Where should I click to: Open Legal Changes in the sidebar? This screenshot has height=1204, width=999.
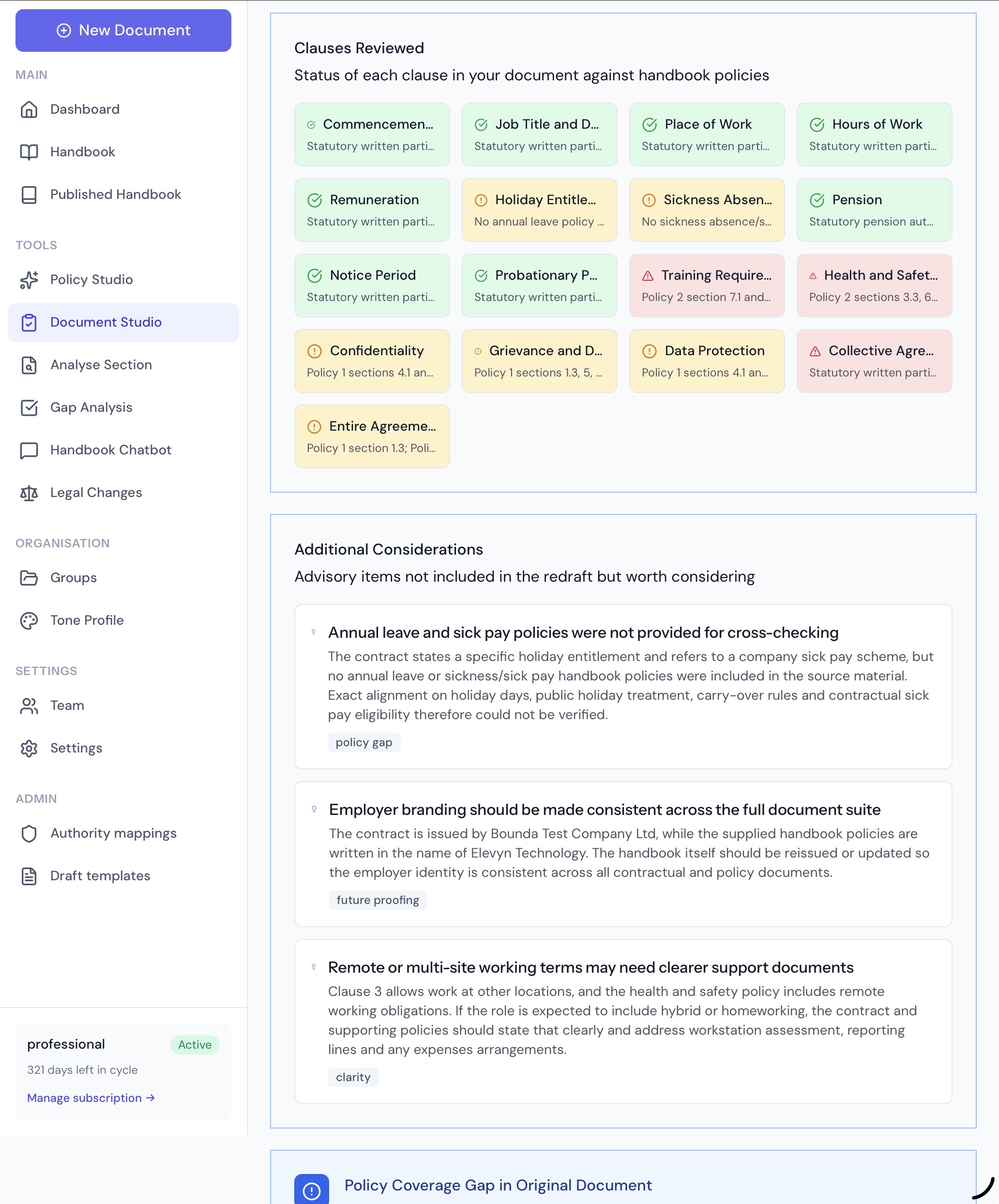coord(123,493)
